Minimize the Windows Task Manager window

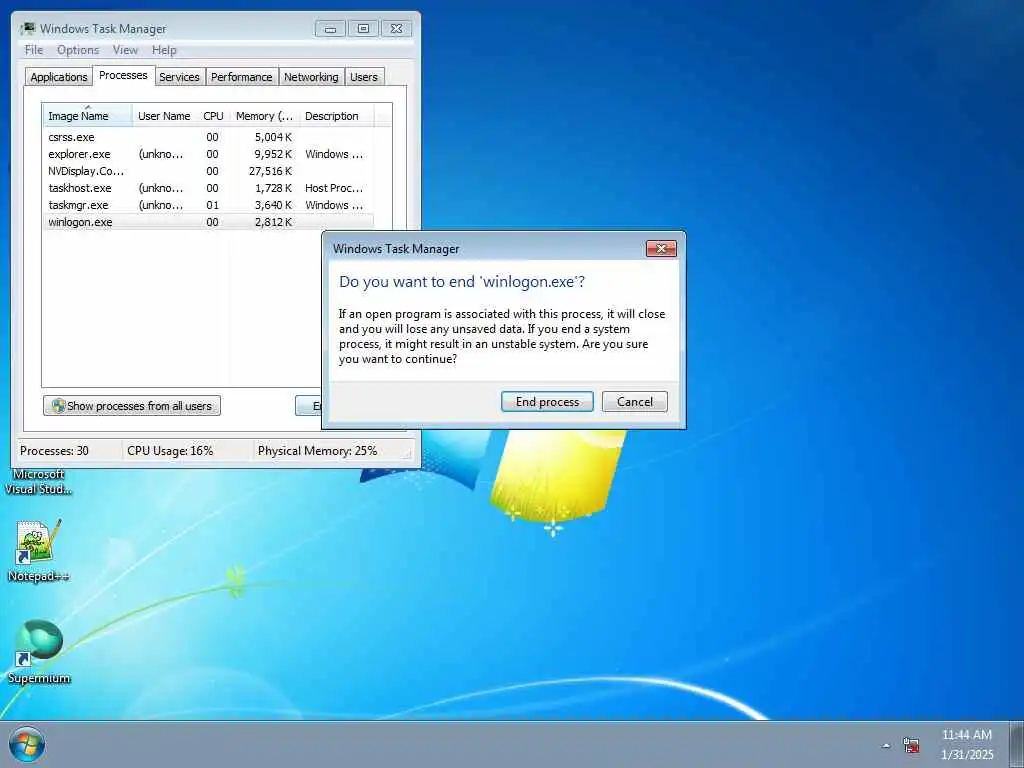coord(330,29)
